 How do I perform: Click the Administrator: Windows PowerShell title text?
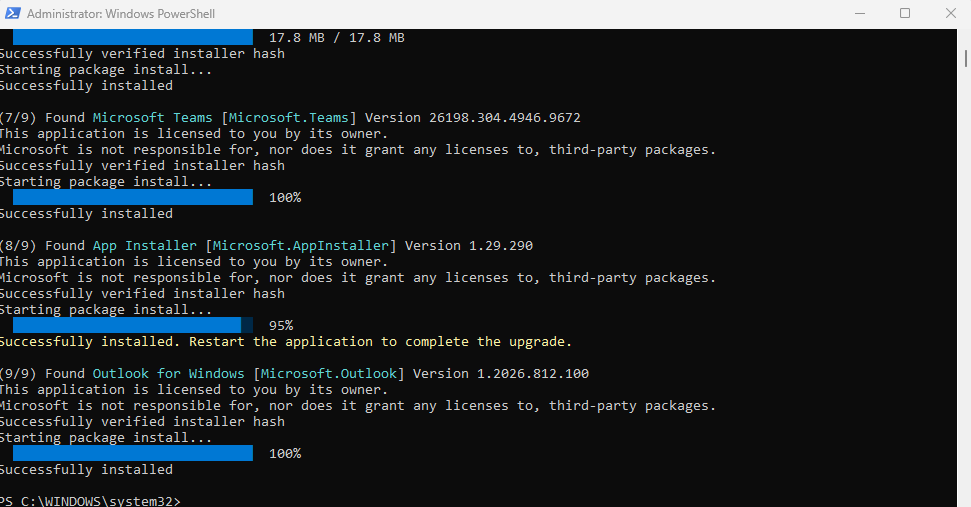pyautogui.click(x=121, y=14)
